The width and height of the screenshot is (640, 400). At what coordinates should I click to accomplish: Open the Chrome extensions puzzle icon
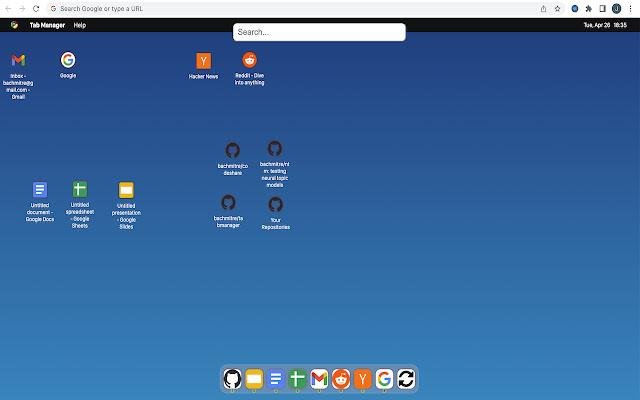(589, 9)
